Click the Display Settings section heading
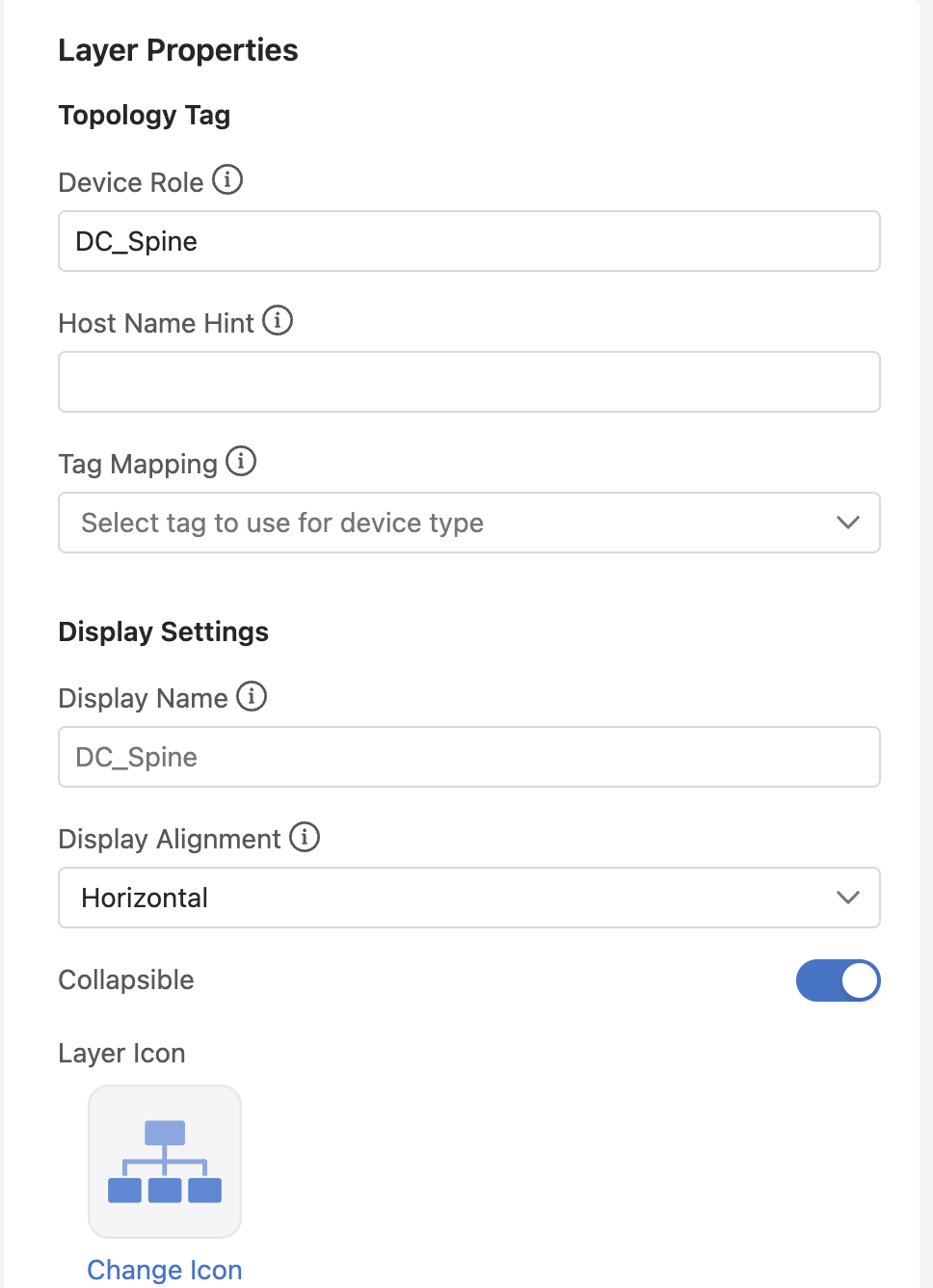 pos(164,632)
